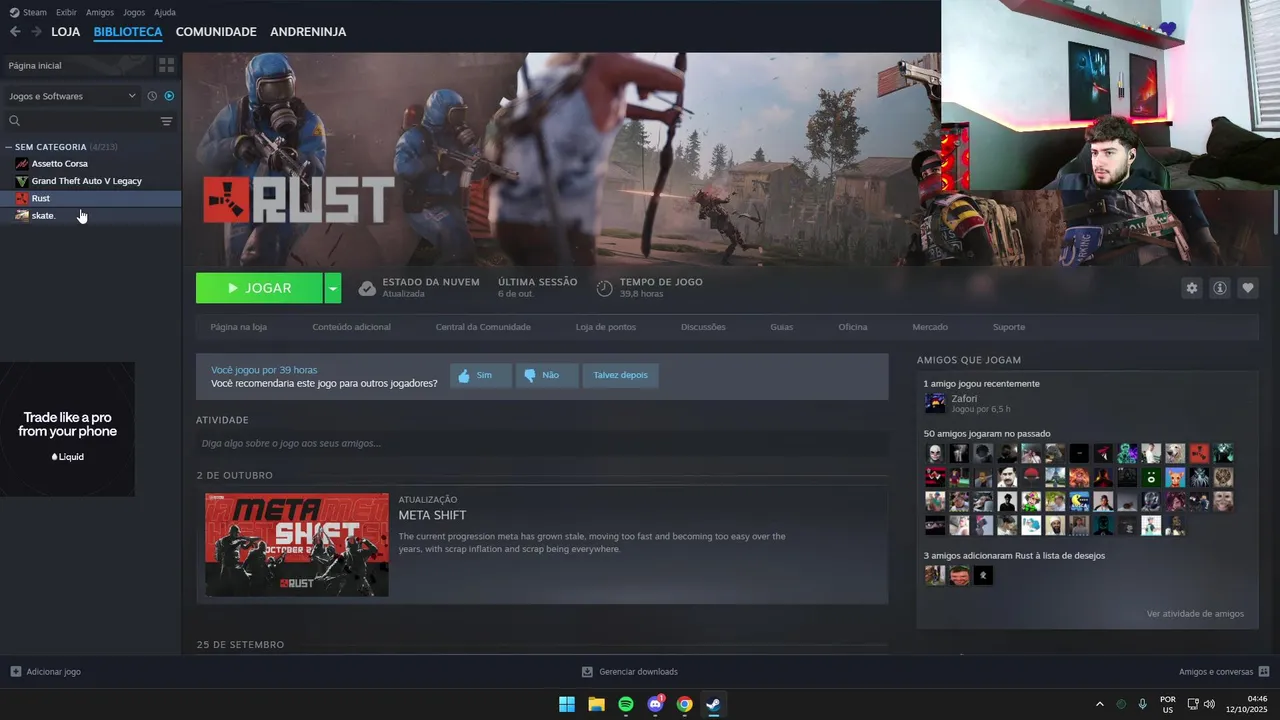Open the Suporte link

coord(1009,327)
